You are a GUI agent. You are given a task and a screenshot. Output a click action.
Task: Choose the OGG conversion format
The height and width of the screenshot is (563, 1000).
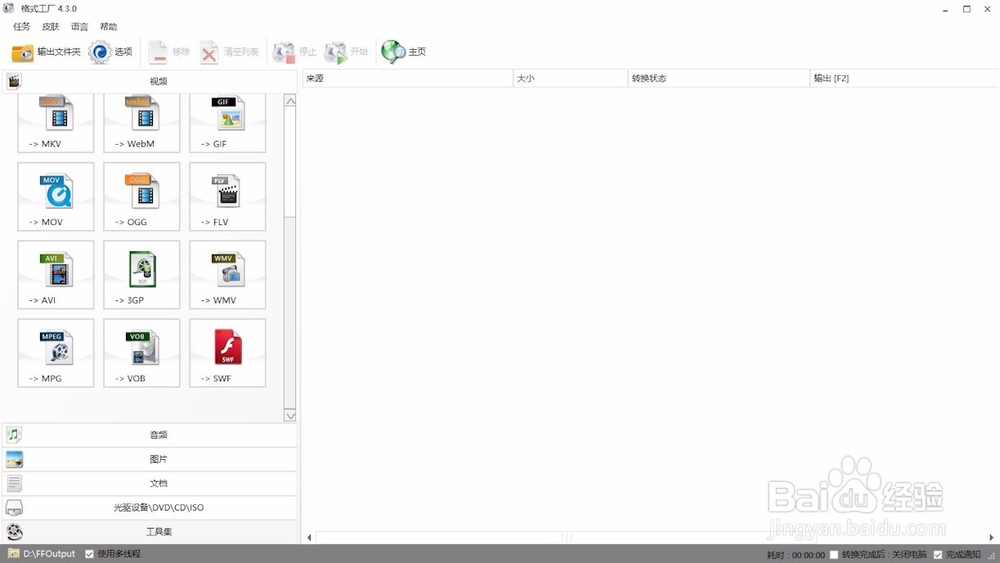pos(142,196)
